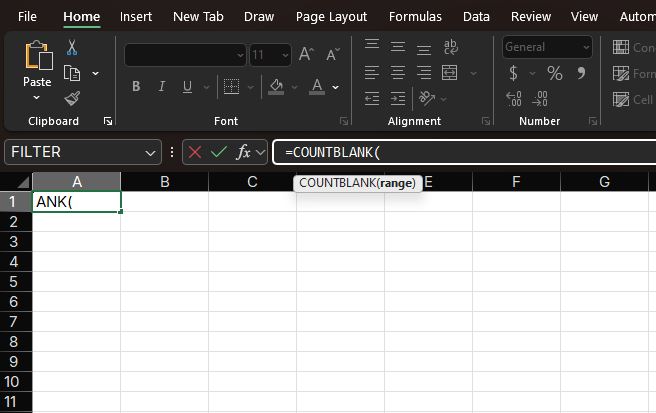The height and width of the screenshot is (413, 656).
Task: Select Middle Align icon
Action: [398, 46]
